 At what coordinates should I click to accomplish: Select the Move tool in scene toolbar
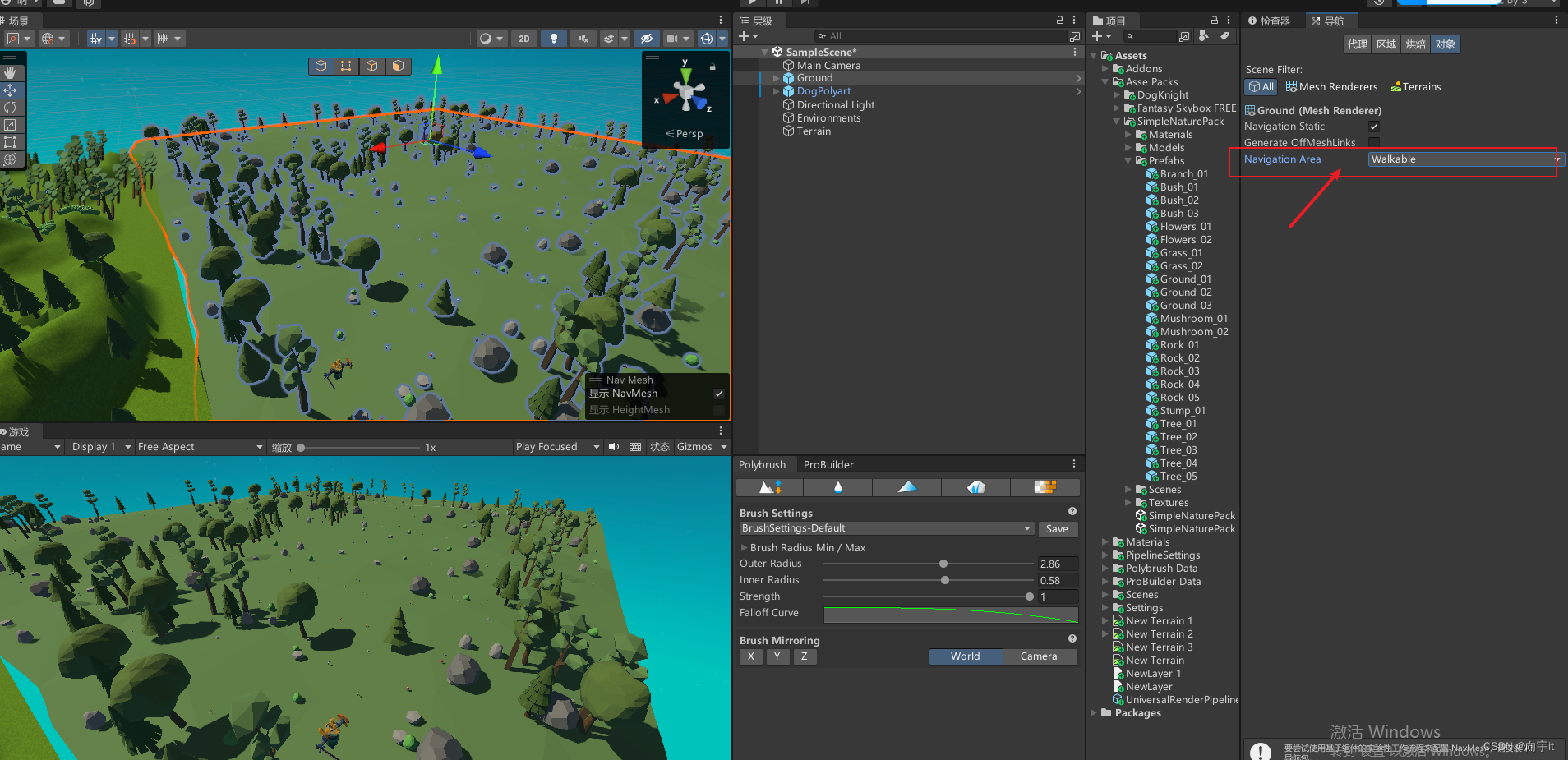(x=10, y=90)
